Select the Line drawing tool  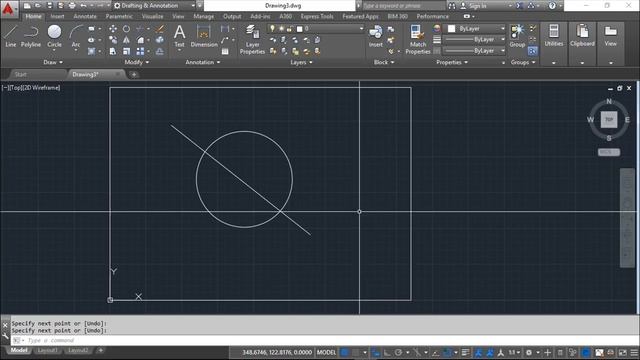click(x=11, y=36)
